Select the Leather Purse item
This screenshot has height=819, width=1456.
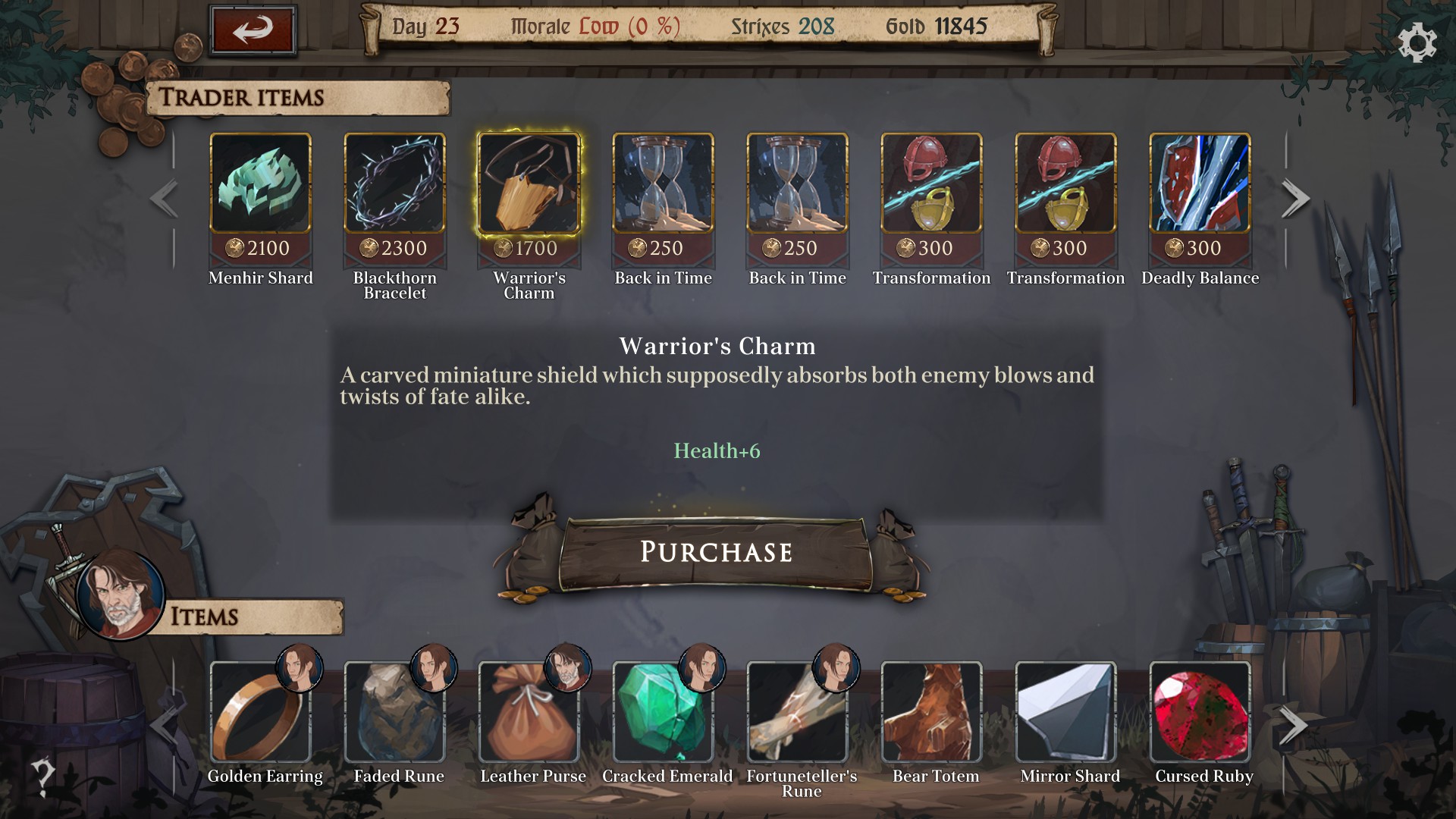click(529, 711)
